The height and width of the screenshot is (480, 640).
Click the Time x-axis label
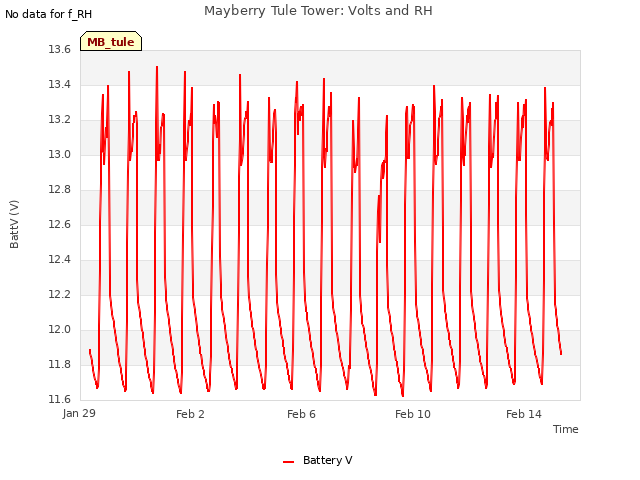(566, 429)
